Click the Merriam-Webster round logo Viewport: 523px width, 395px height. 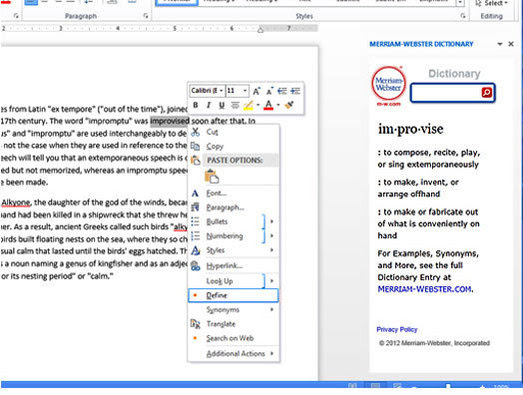point(389,83)
